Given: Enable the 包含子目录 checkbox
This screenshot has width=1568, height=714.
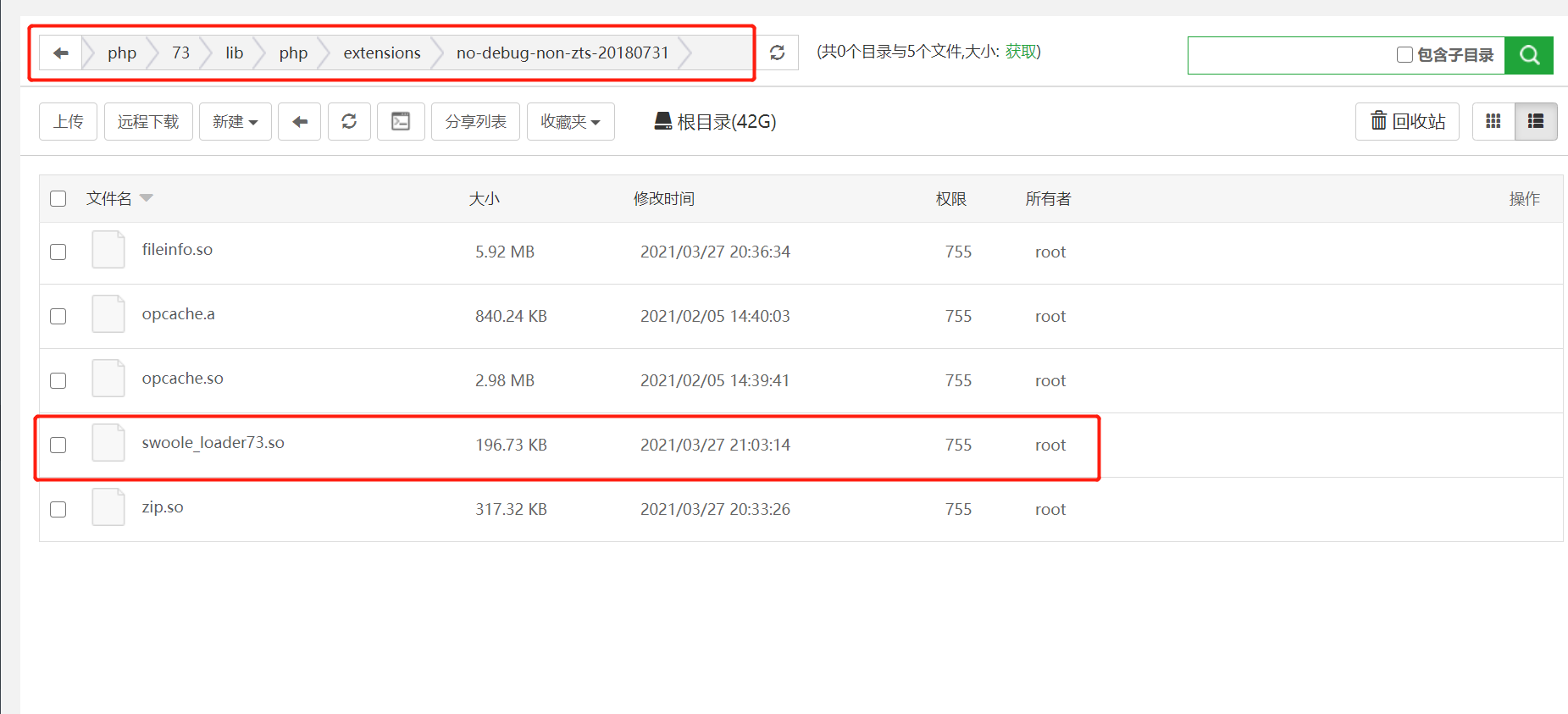Looking at the screenshot, I should [1405, 55].
